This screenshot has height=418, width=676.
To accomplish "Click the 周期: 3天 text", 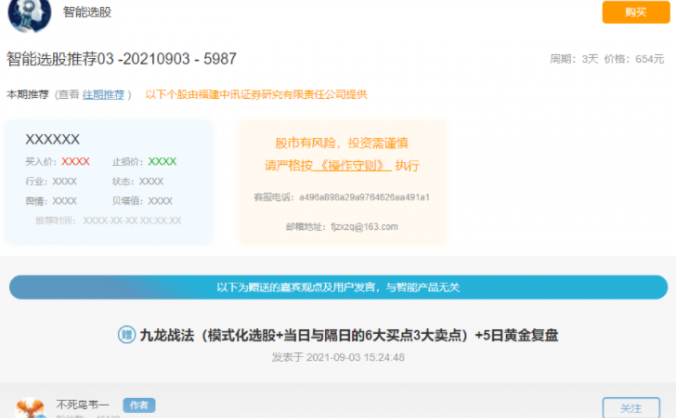I will pos(574,59).
